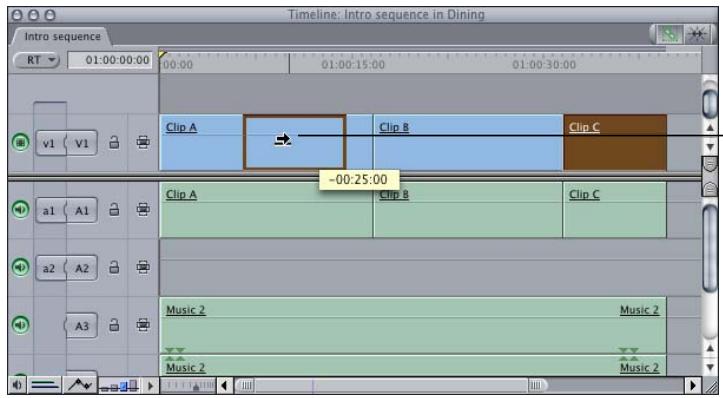Mute the A1 audio track
The height and width of the screenshot is (398, 723).
pyautogui.click(x=20, y=209)
